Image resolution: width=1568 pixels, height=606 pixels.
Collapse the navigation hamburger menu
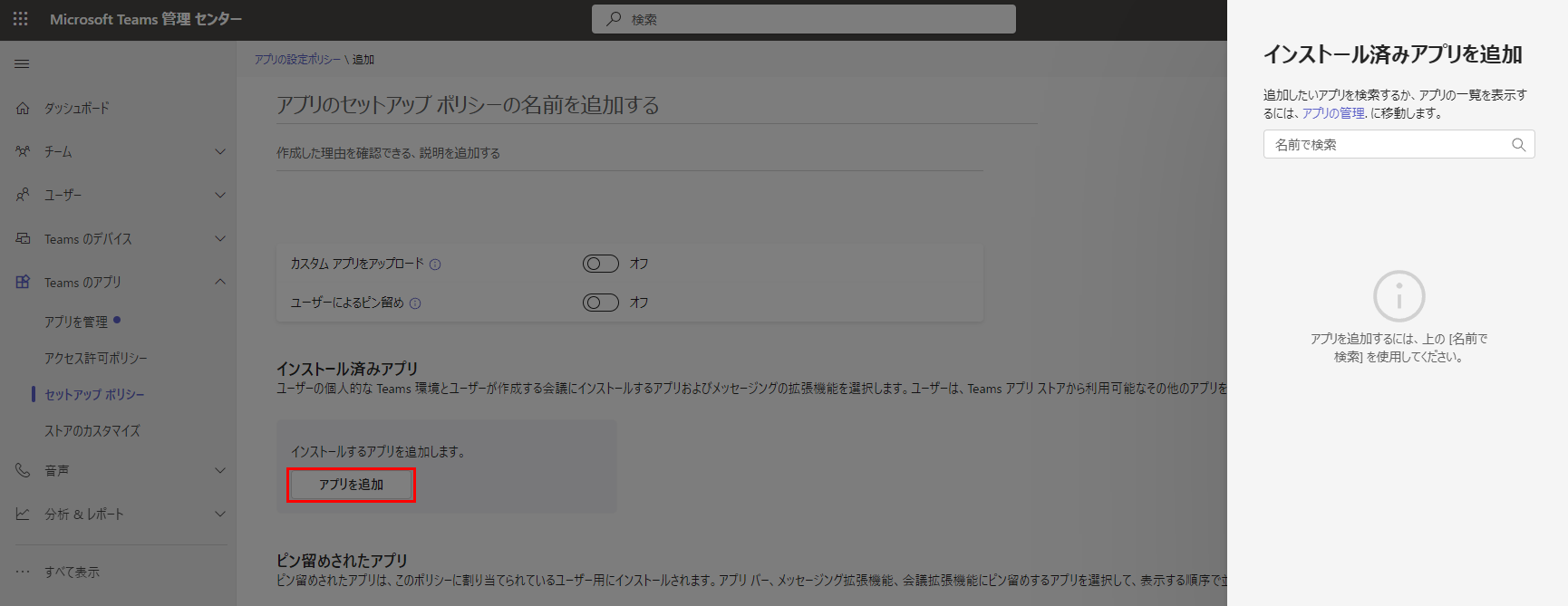(x=22, y=64)
